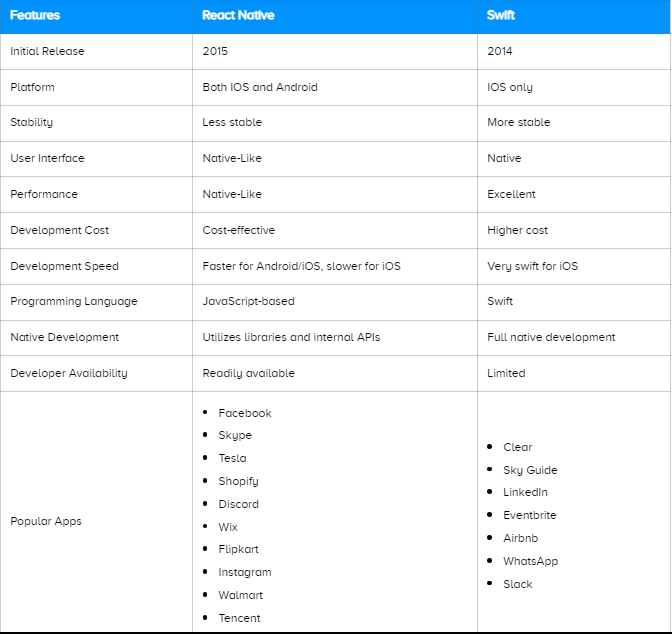672x634 pixels.
Task: Click the Popular Apps row label
Action: tap(46, 521)
